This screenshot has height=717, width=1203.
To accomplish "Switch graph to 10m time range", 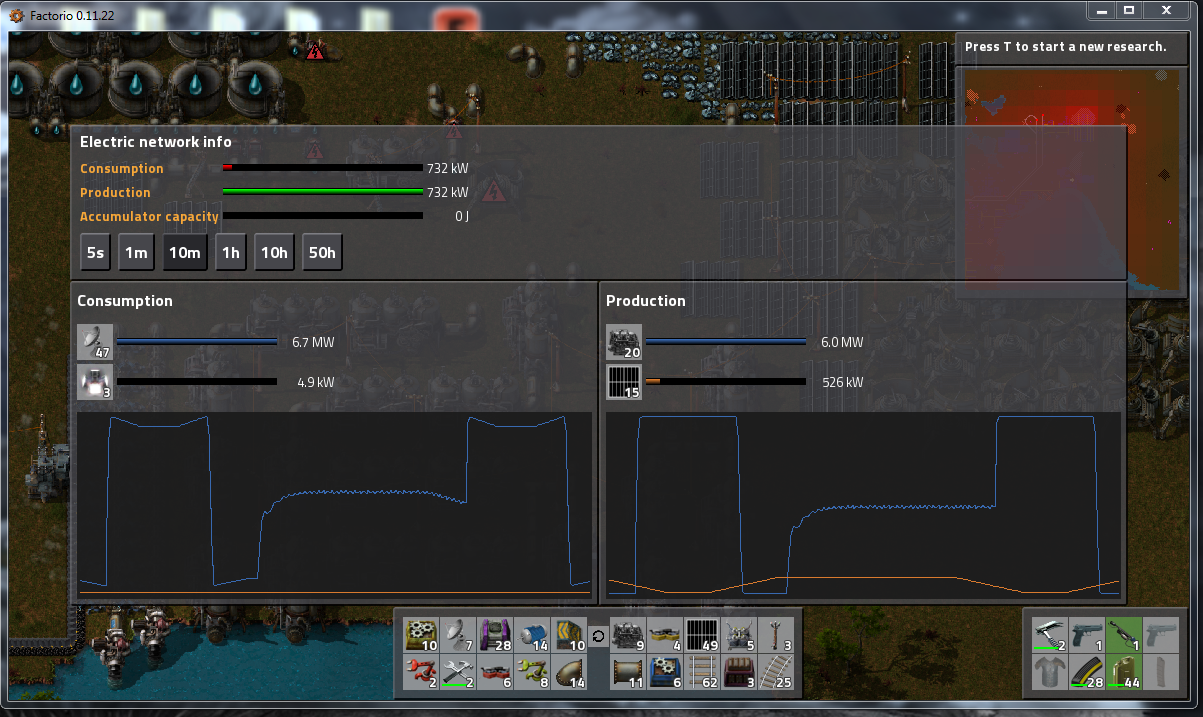I will pyautogui.click(x=184, y=253).
